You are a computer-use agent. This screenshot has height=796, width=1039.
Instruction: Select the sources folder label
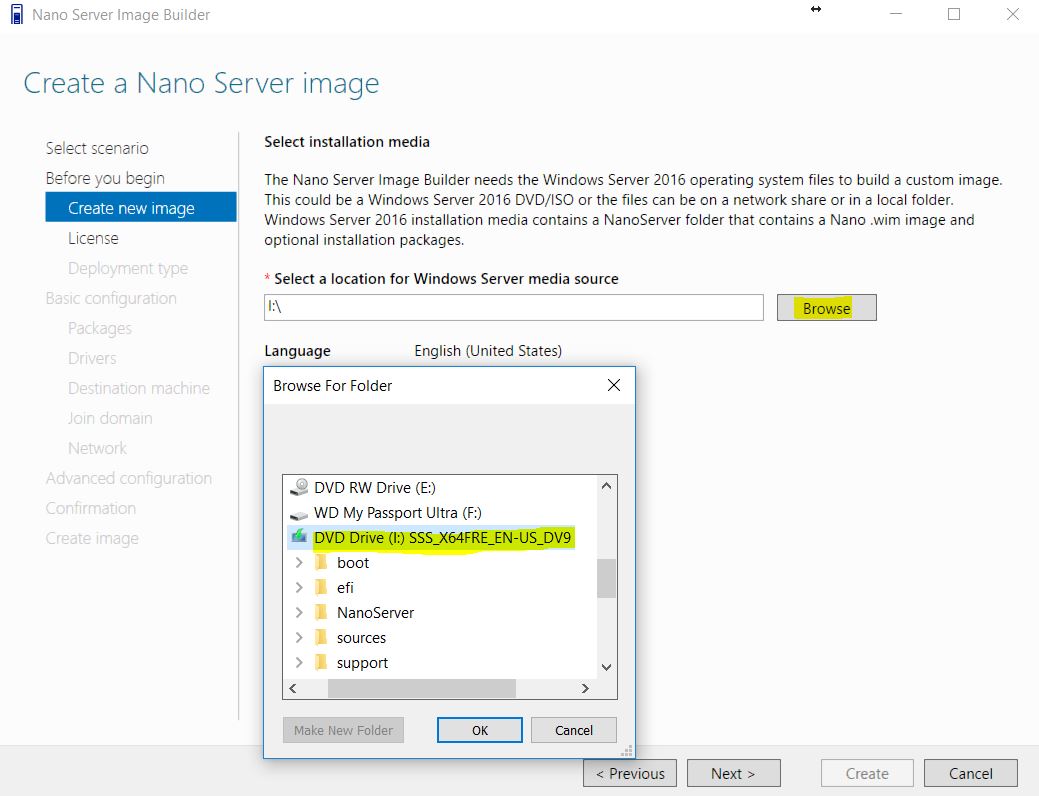[361, 638]
